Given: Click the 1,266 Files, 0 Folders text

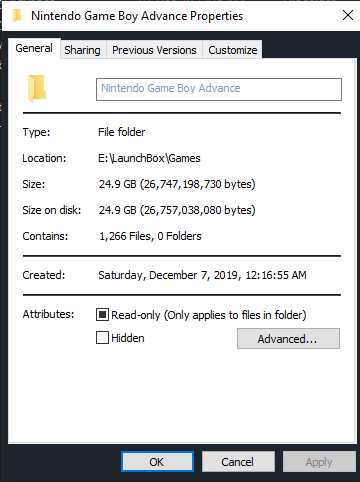Looking at the screenshot, I should click(x=150, y=236).
